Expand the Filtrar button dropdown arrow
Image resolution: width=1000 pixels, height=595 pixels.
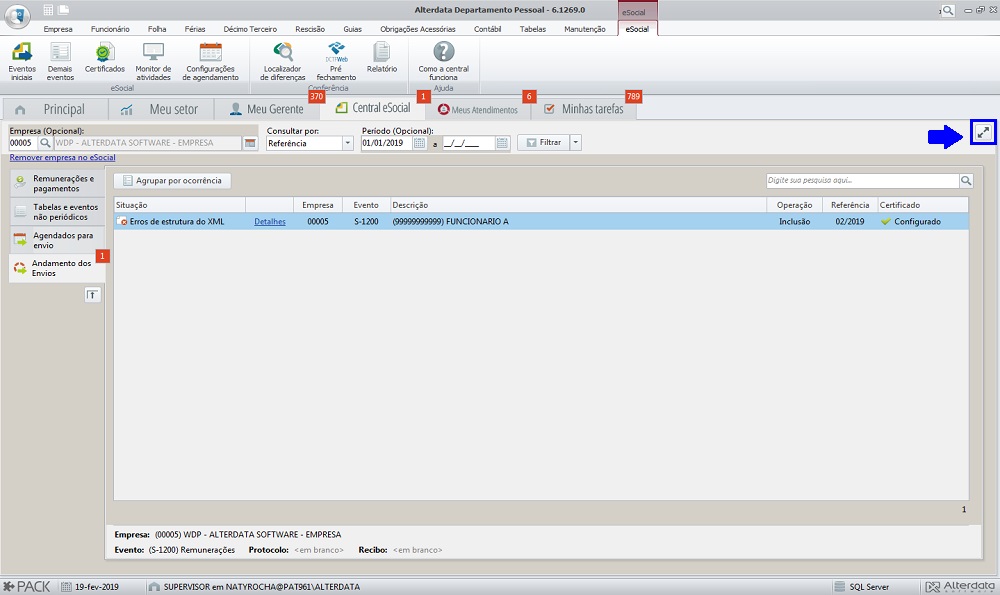coord(575,142)
